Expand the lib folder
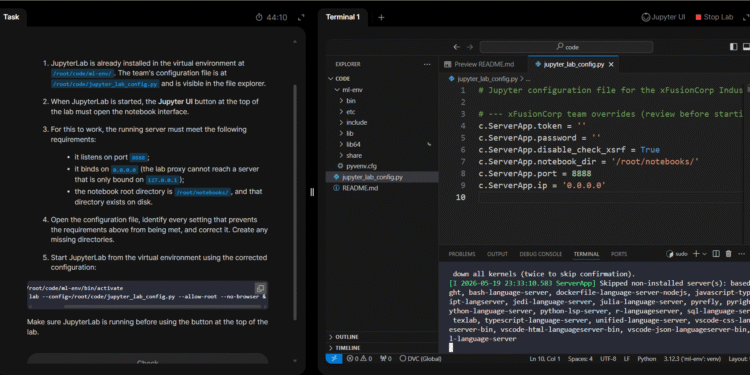 click(350, 133)
